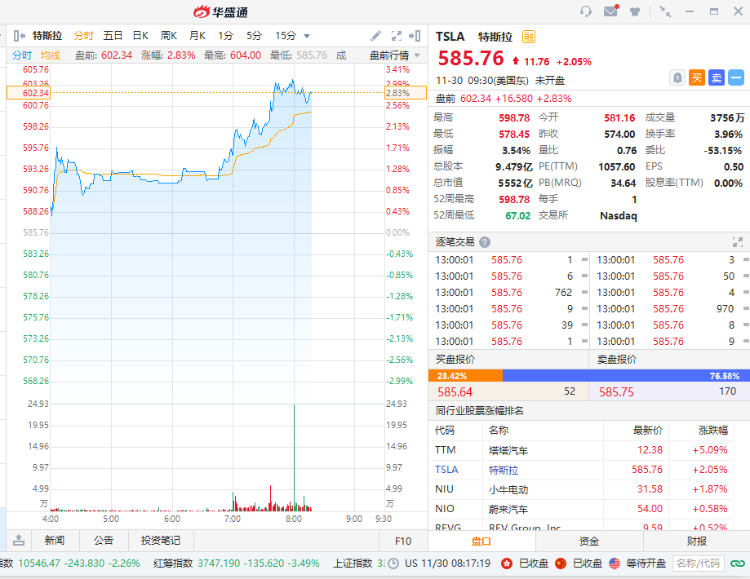Set price alert bell icon
The image size is (750, 579).
click(x=677, y=78)
